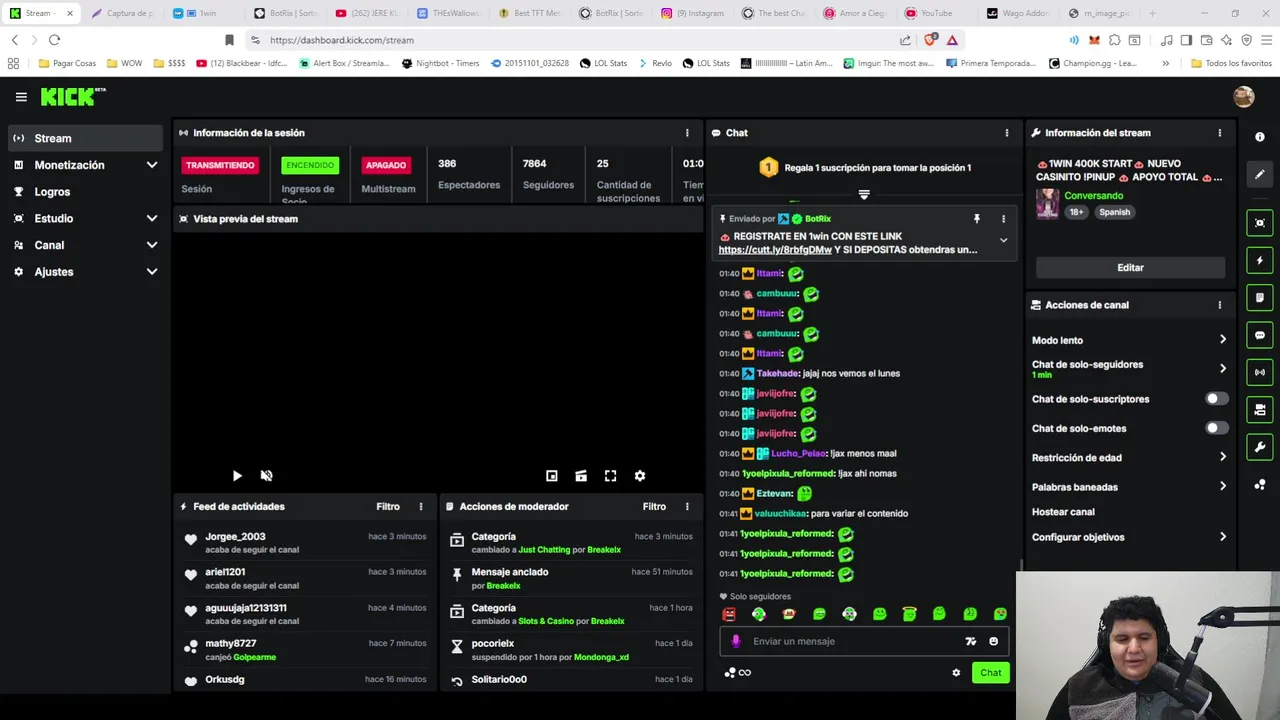The image size is (1280, 720).
Task: Toggle the stream preview panel icon
Action: [x=1260, y=223]
